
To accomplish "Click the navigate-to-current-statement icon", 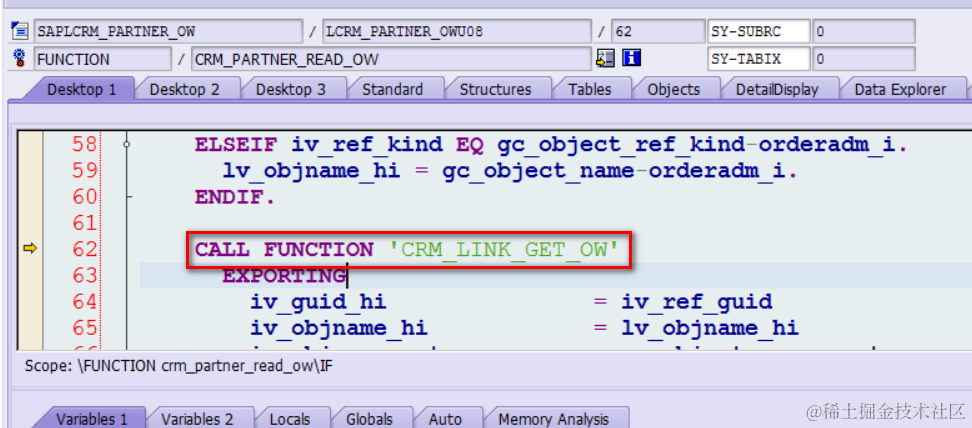I will click(604, 59).
